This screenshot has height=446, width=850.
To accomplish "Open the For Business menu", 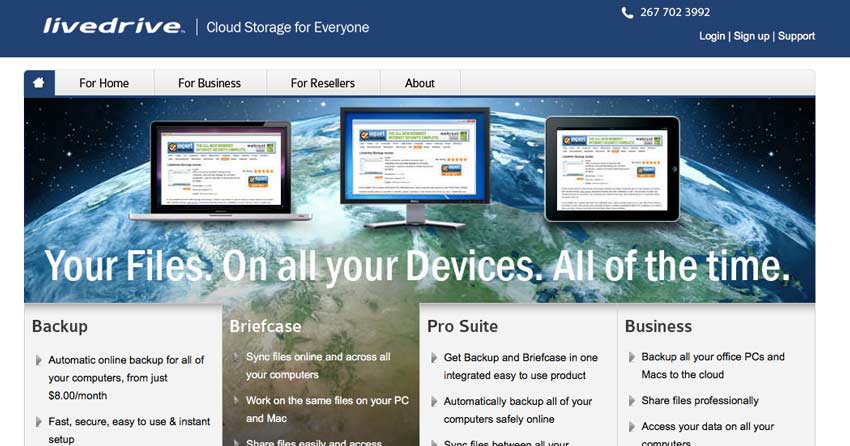I will click(x=209, y=83).
